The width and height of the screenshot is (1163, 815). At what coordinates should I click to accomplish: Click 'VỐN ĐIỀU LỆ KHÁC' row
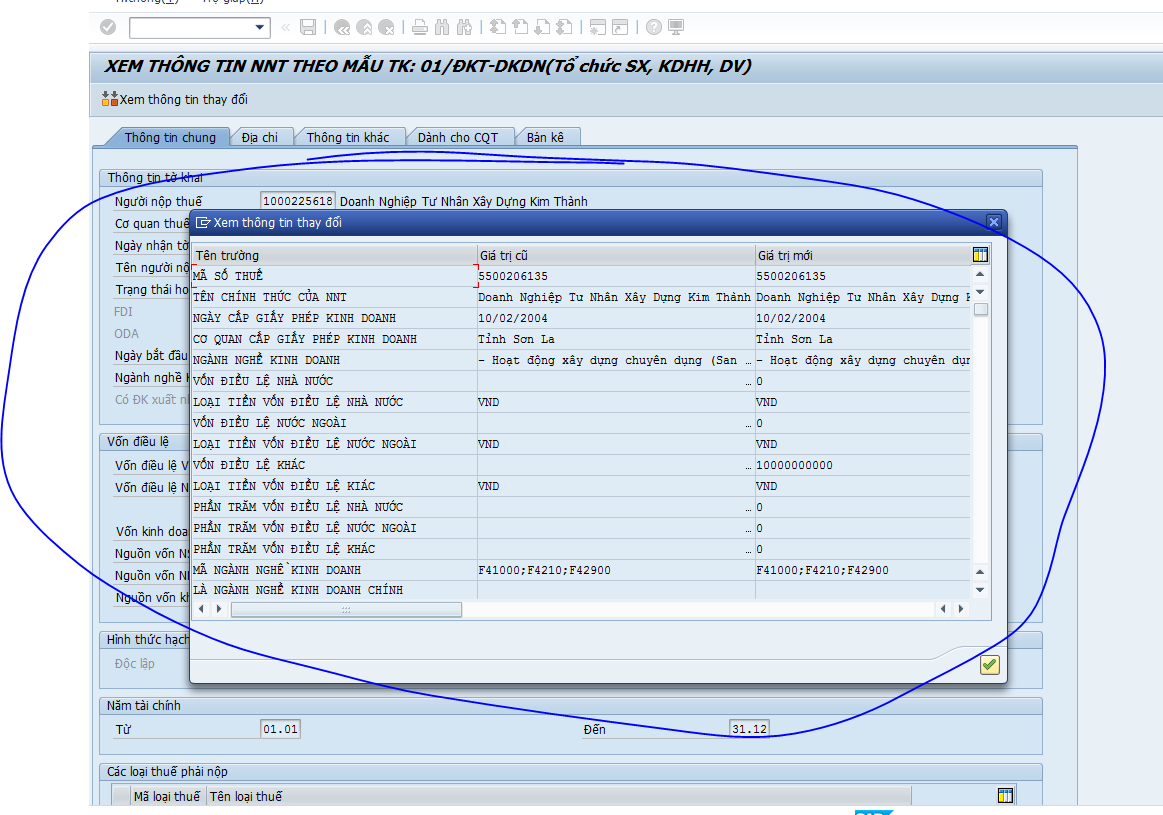coord(581,465)
